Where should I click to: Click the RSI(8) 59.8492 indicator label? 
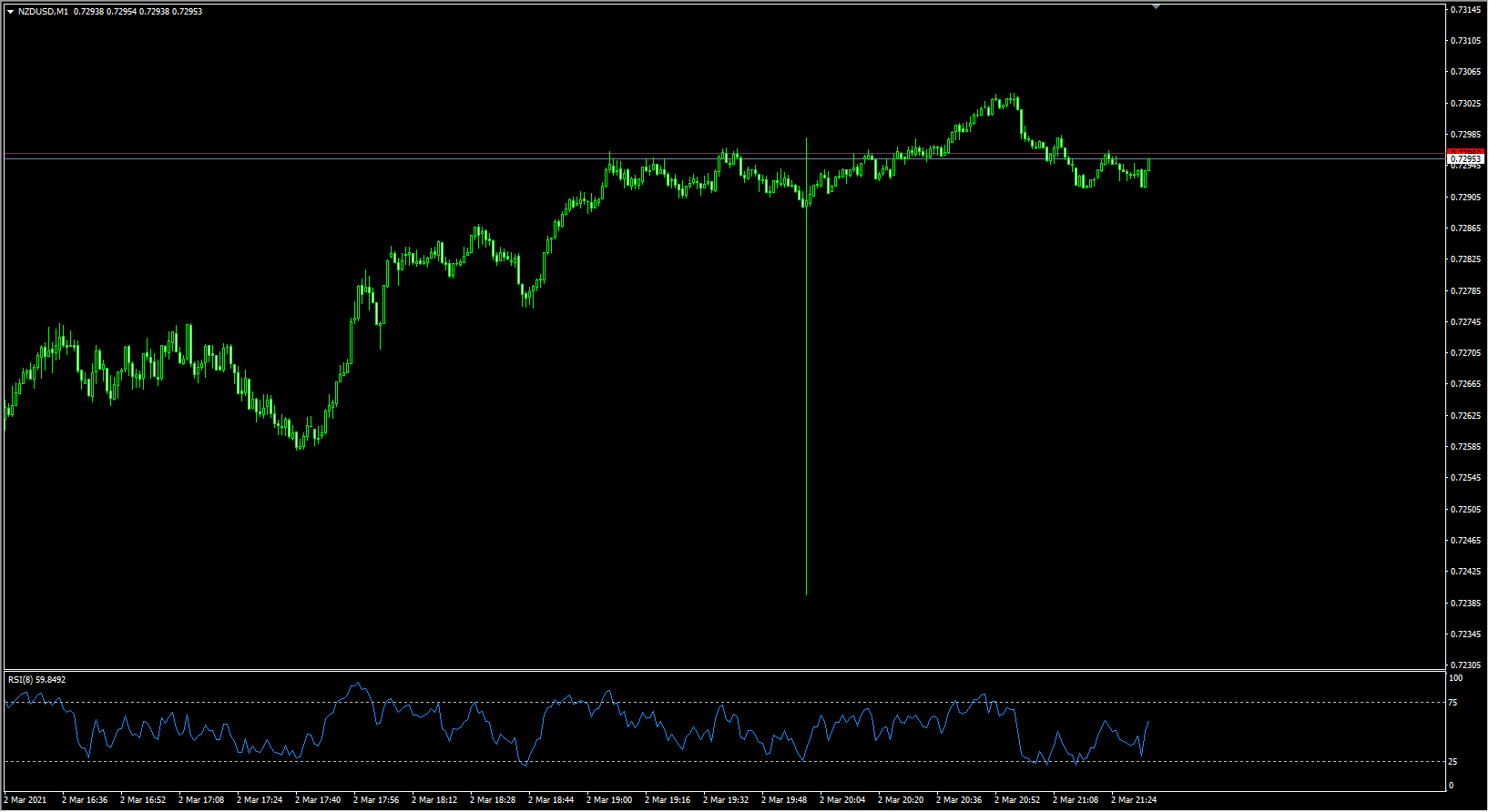coord(36,679)
